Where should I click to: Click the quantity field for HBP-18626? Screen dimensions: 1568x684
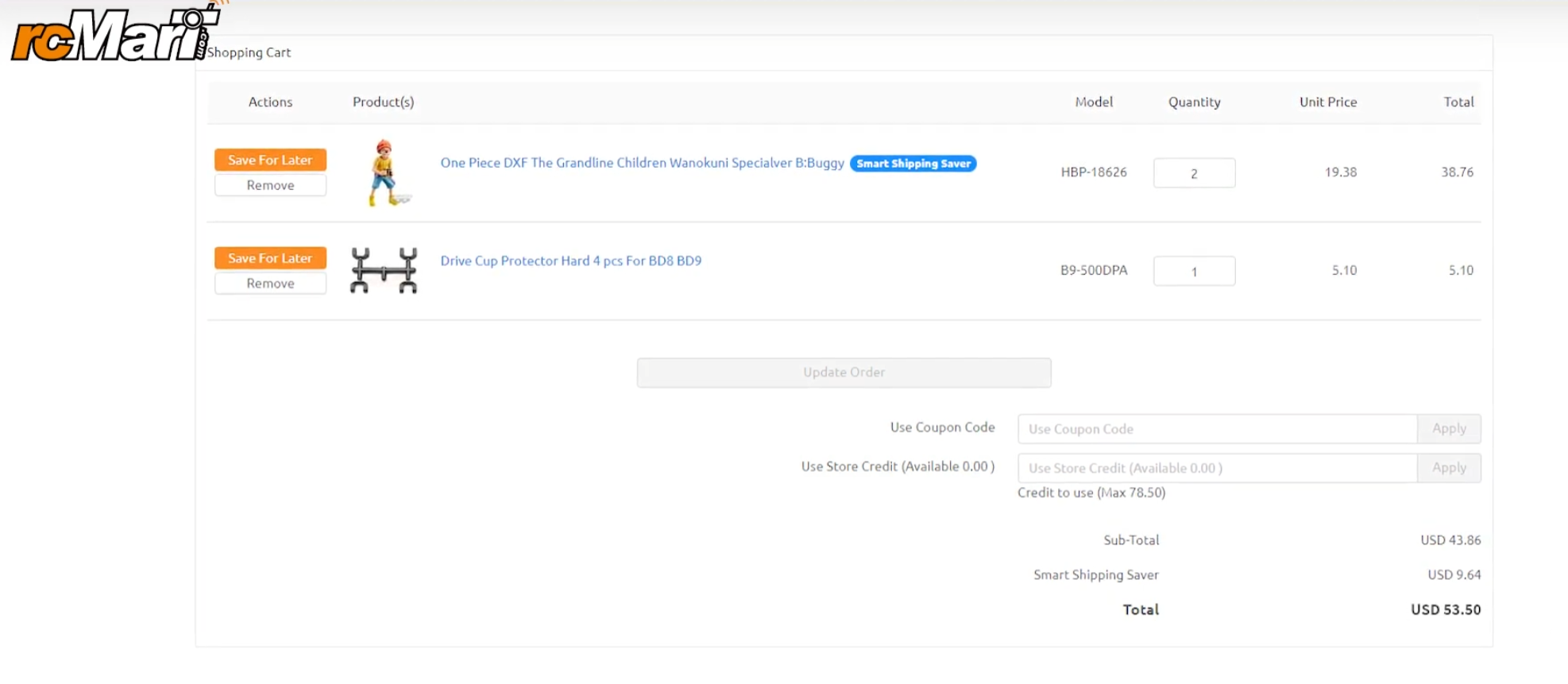(1194, 173)
